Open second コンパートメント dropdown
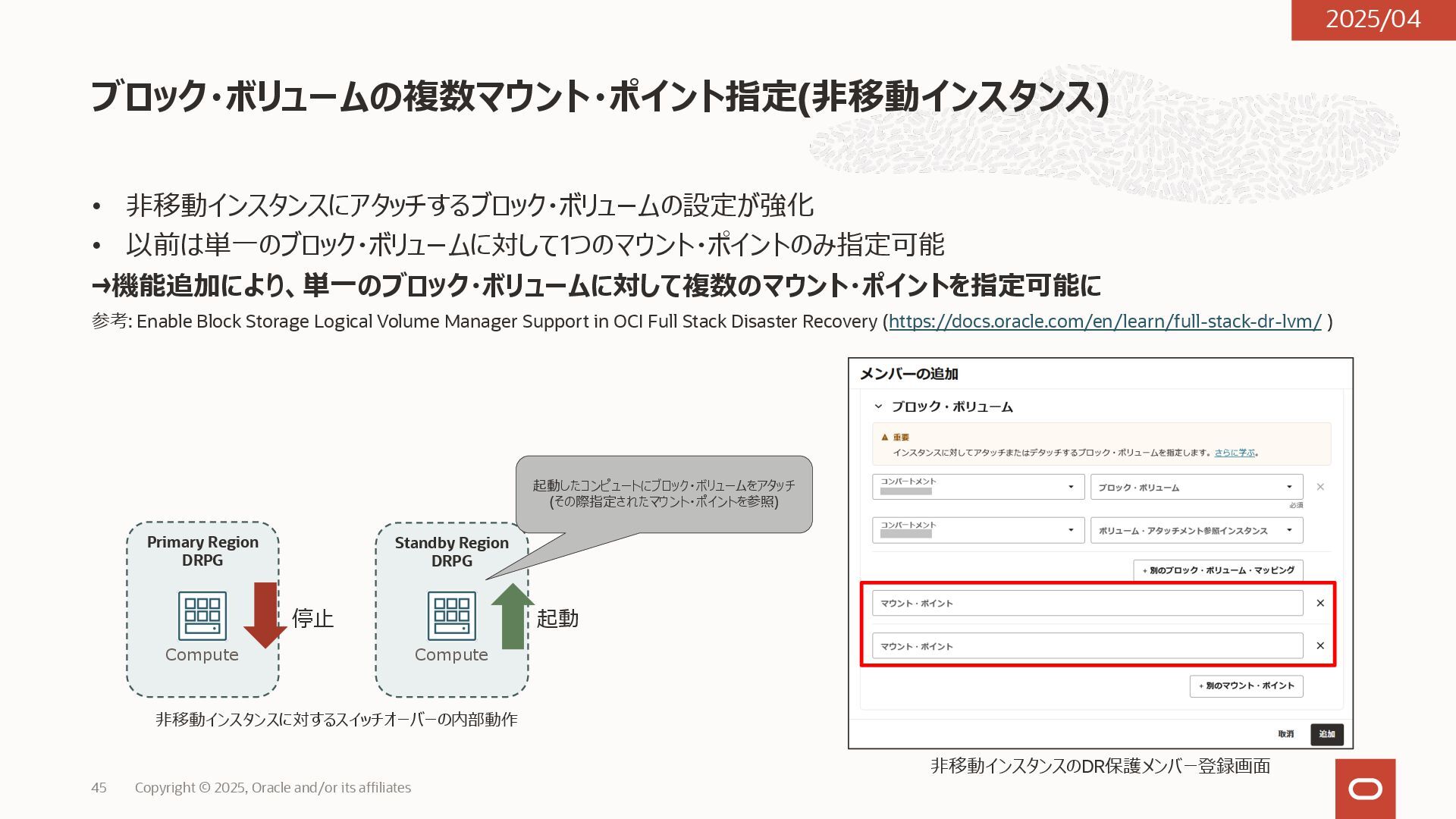This screenshot has height=819, width=1456. click(978, 530)
